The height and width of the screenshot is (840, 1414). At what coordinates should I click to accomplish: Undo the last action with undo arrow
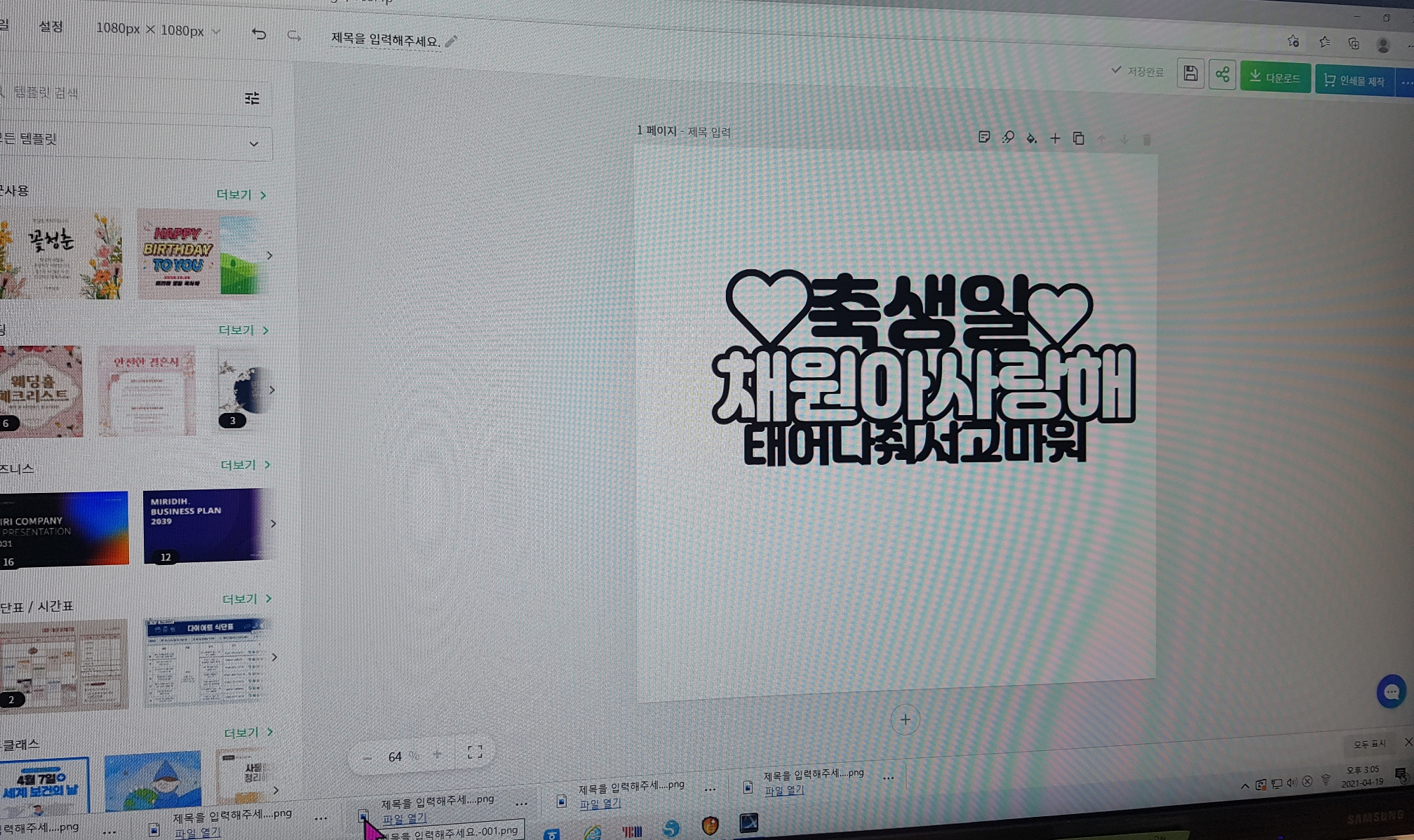pos(259,34)
